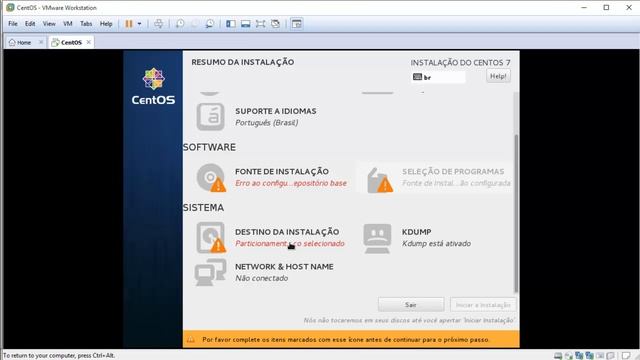Open the File menu
This screenshot has height=360, width=640.
point(13,24)
